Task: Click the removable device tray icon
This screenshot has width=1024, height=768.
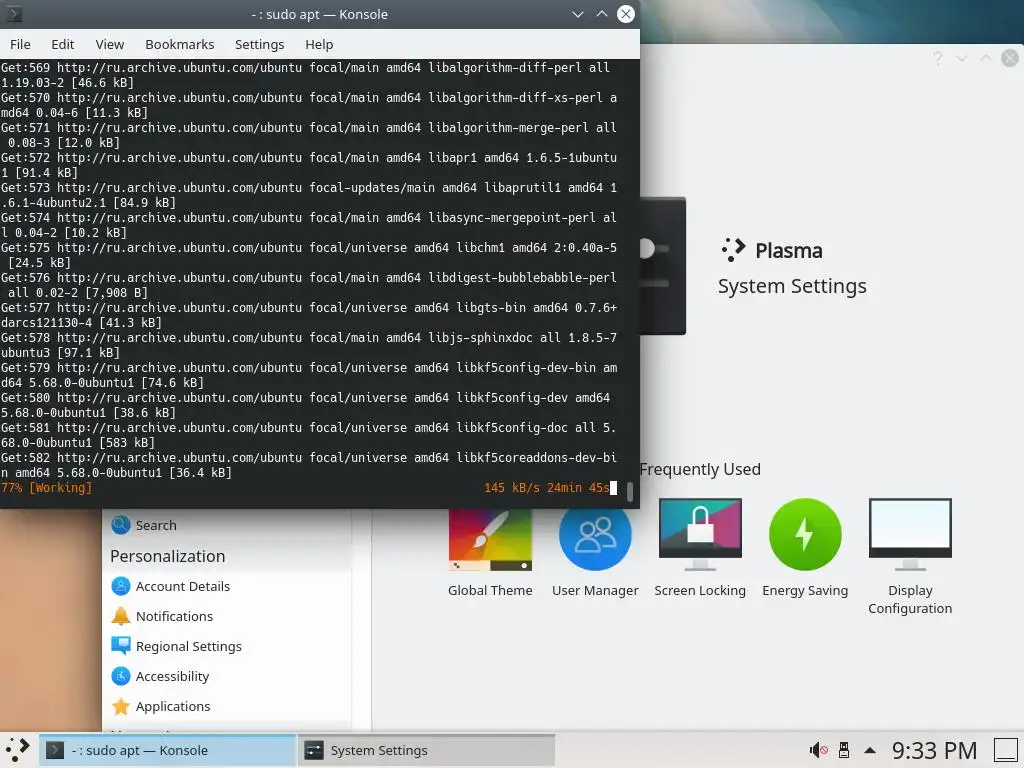Action: [844, 750]
